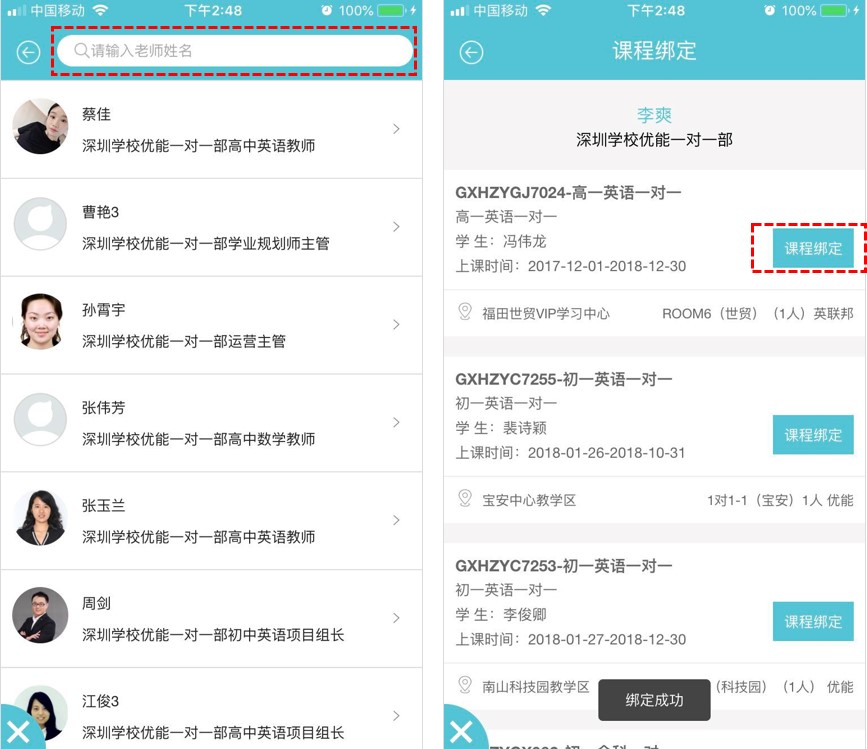The image size is (867, 749).
Task: Open 蔡佳's avatar photo
Action: [x=40, y=127]
